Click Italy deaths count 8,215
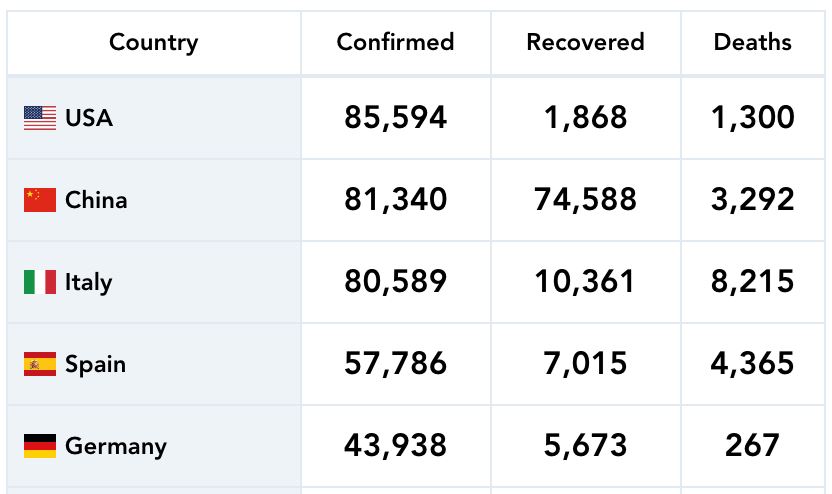The height and width of the screenshot is (494, 832). (x=752, y=282)
